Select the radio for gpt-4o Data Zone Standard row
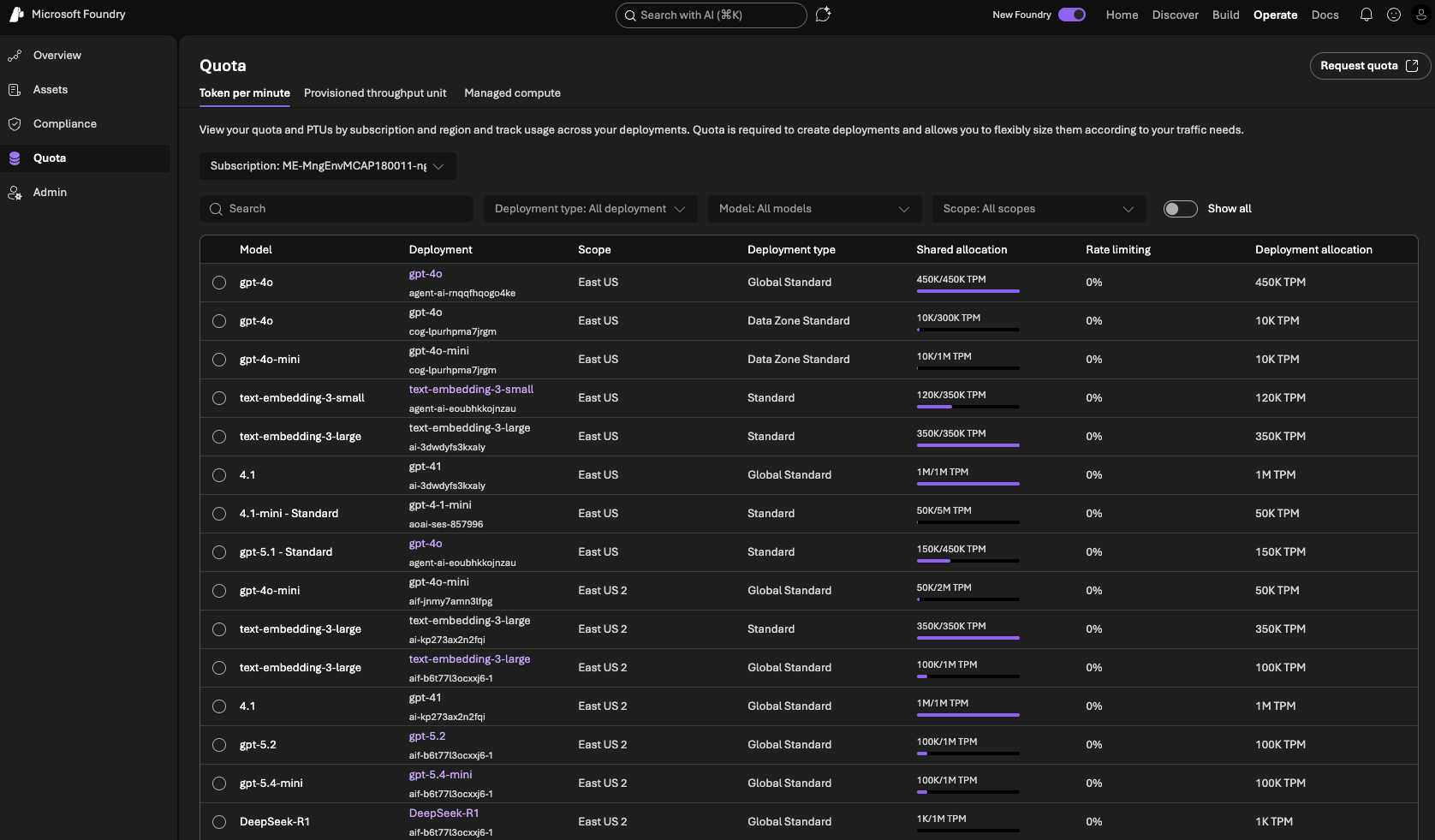The width and height of the screenshot is (1435, 840). (219, 321)
